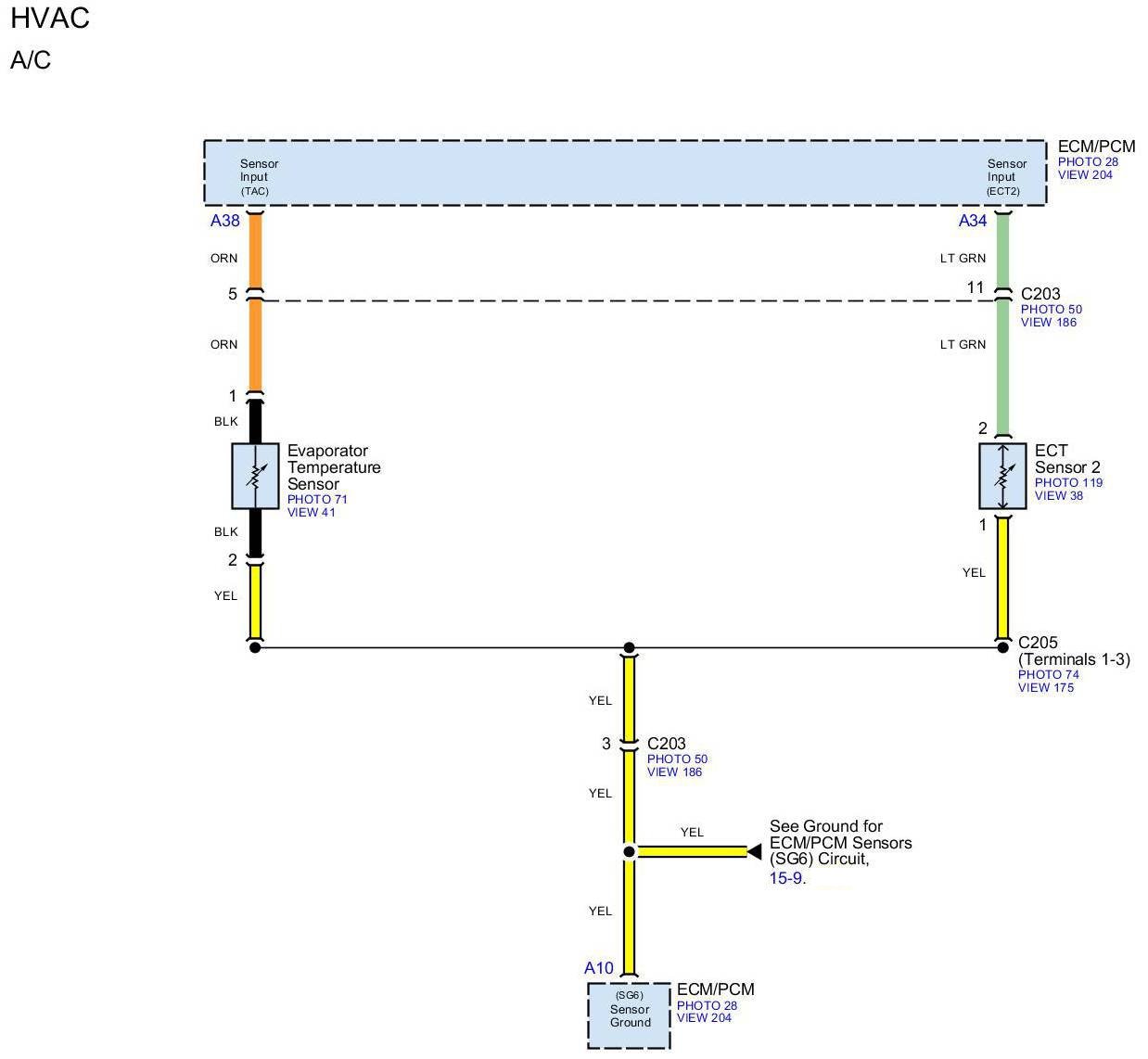Open PHOTO 28 link beside bottom ECM/PCM
This screenshot has width=1148, height=1059.
pos(707,1005)
